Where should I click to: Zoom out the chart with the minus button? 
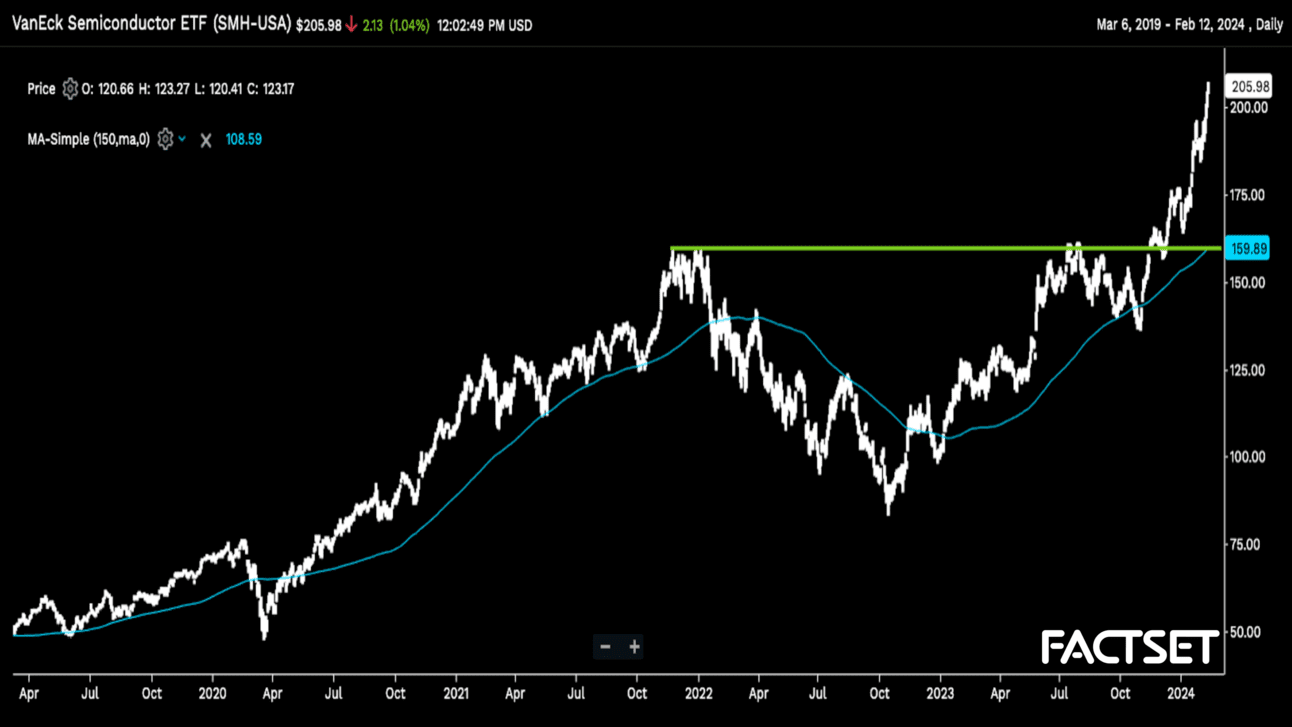(605, 647)
